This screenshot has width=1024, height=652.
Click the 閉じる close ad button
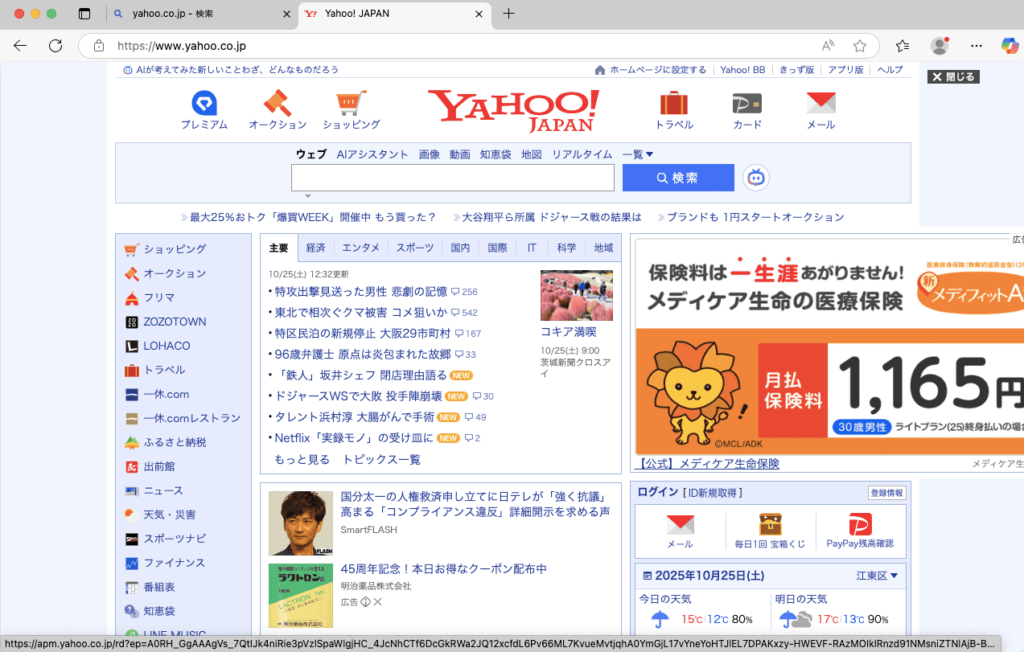(953, 76)
